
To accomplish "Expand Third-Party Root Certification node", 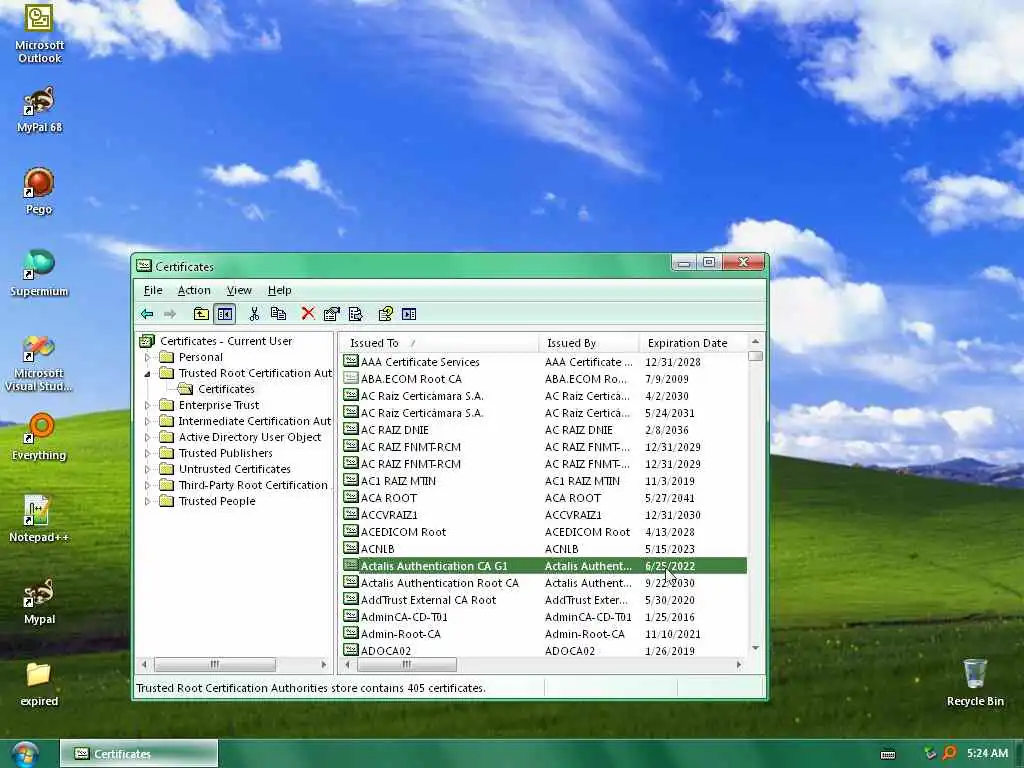I will (x=147, y=485).
